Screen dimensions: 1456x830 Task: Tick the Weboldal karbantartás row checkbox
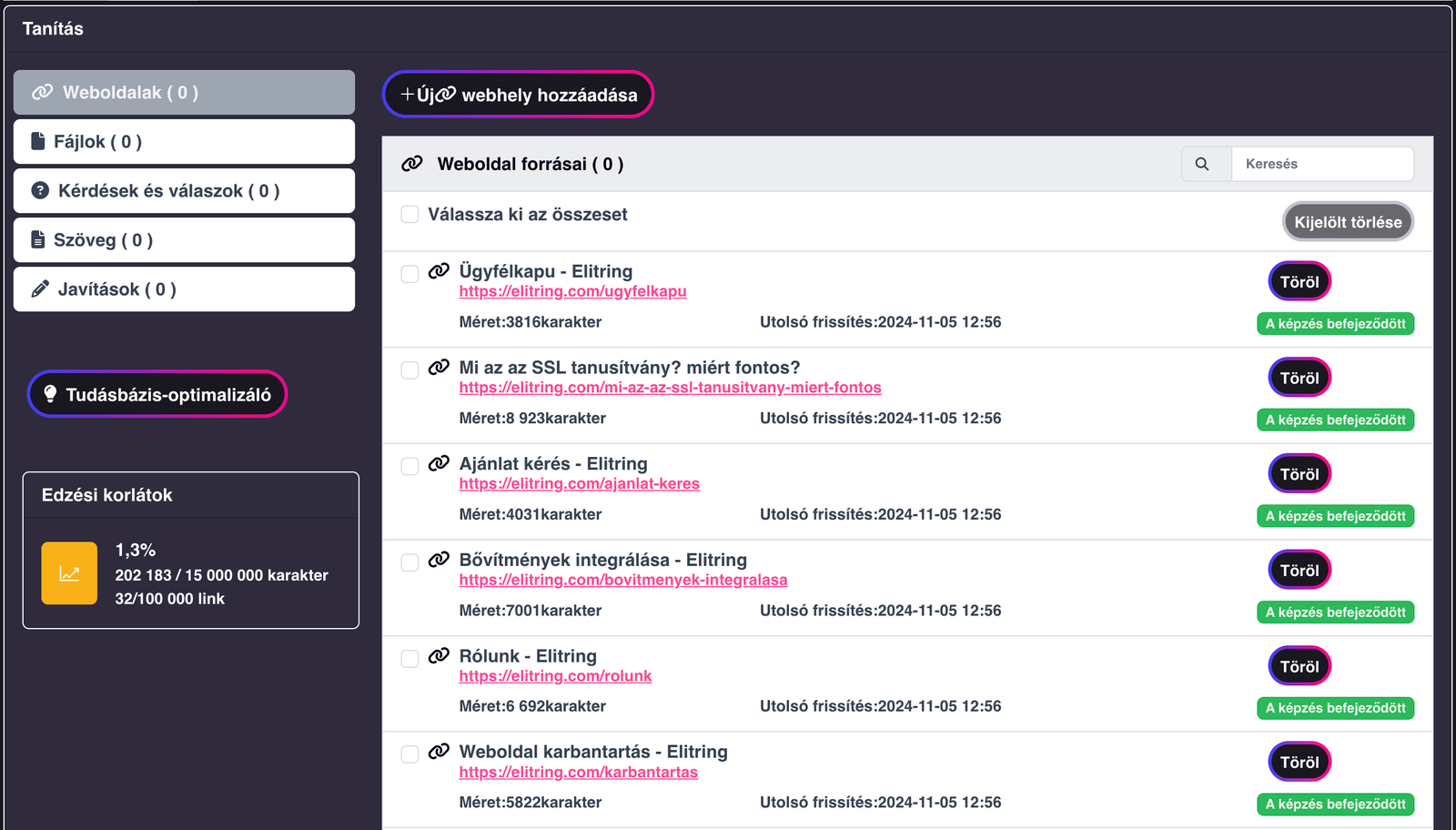point(410,754)
